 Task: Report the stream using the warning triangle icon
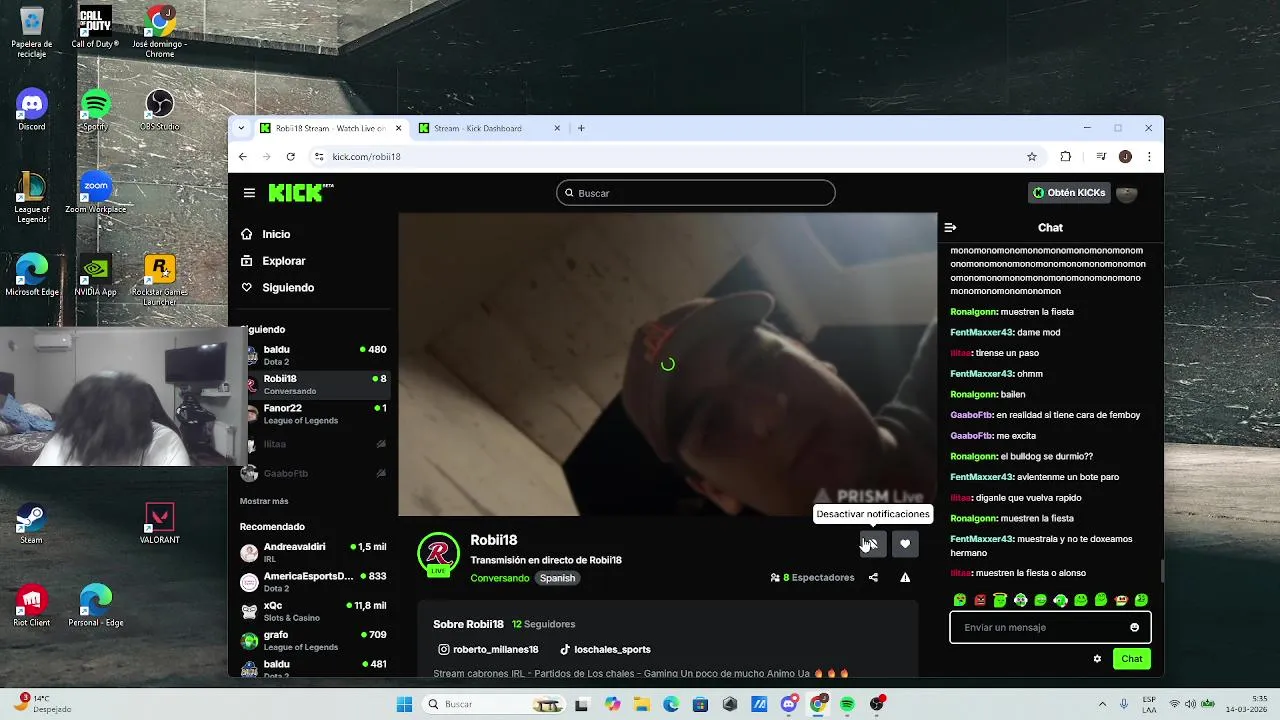905,577
